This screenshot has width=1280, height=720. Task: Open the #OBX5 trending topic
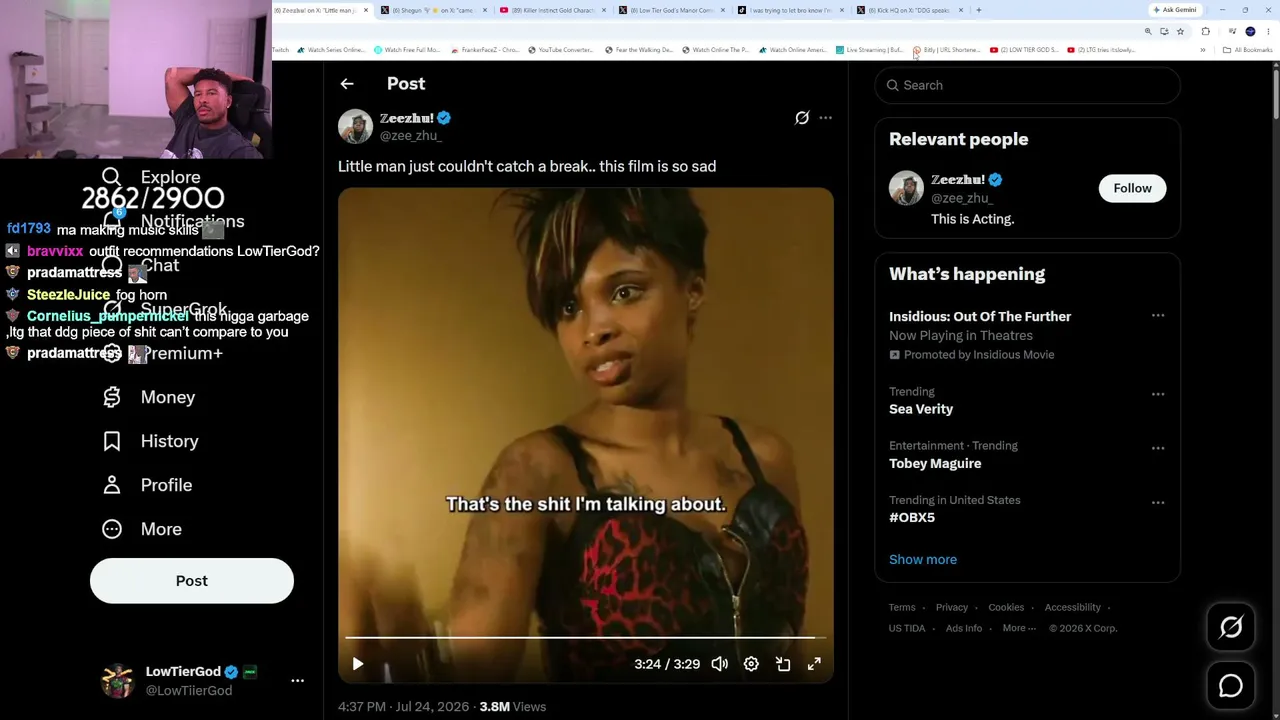(912, 517)
